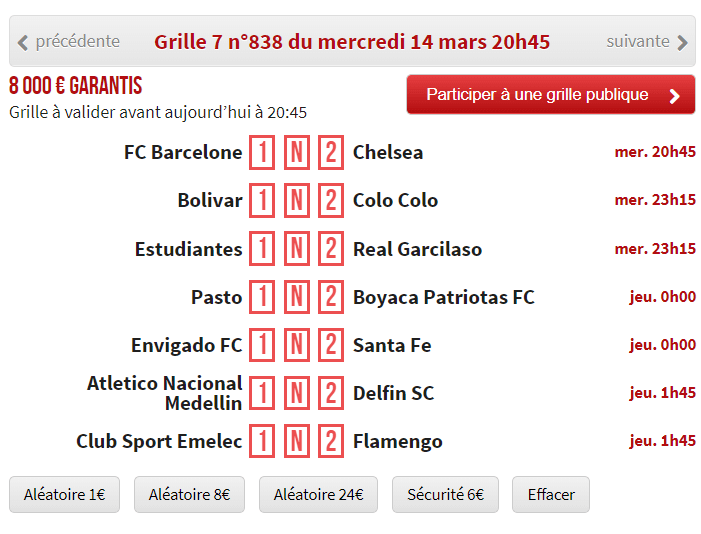Click the Aléatoire 24€ button
Viewport: 701px width, 534px height.
tap(318, 494)
